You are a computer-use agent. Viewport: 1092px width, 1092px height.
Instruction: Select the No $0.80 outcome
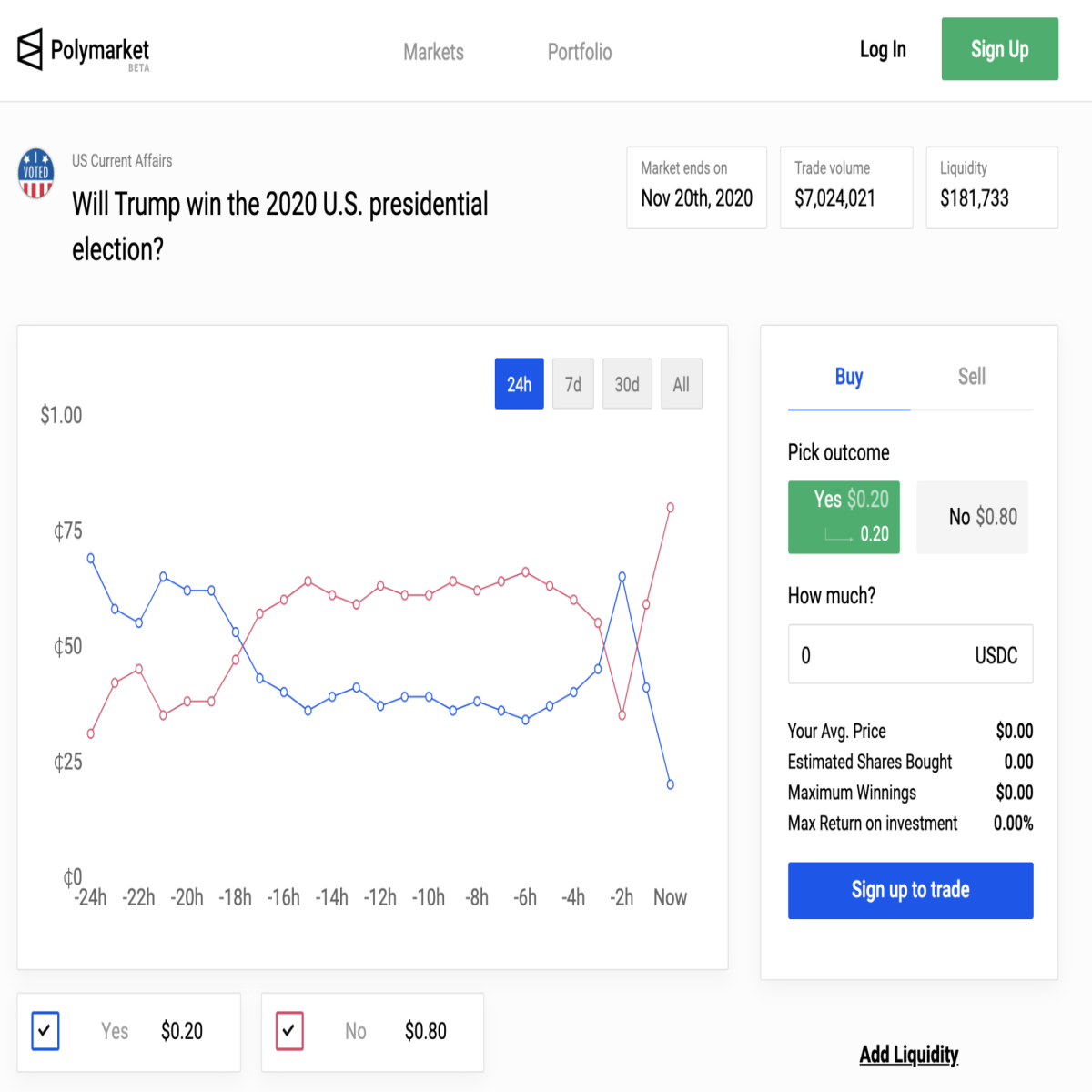(x=972, y=517)
